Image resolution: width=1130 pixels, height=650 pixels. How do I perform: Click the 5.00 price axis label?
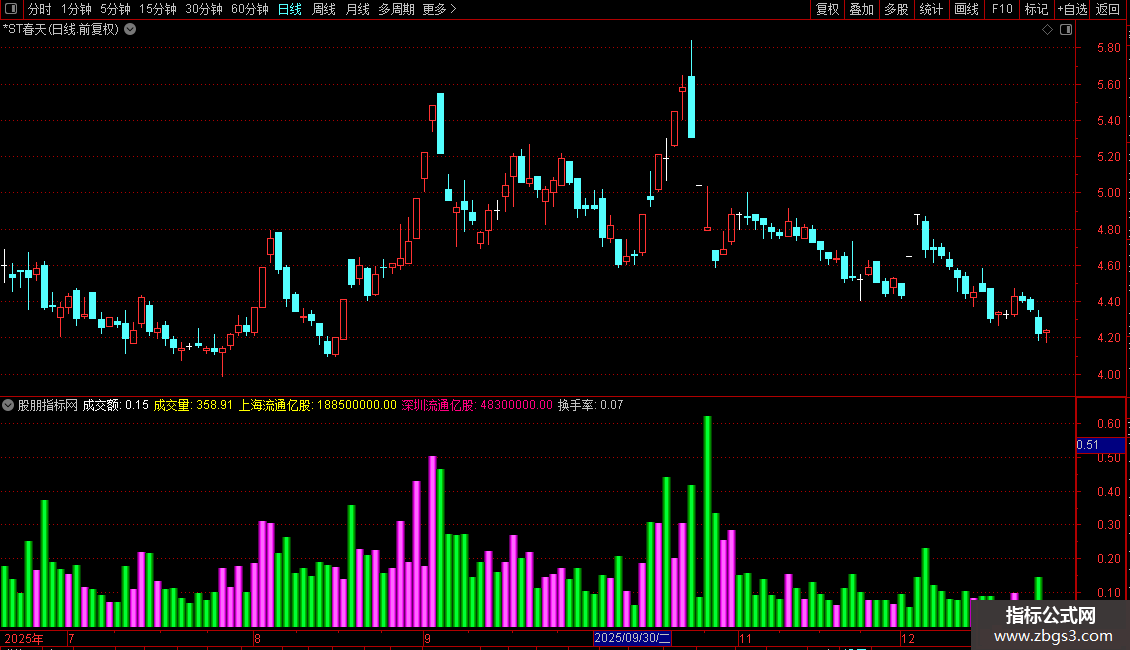[1108, 192]
